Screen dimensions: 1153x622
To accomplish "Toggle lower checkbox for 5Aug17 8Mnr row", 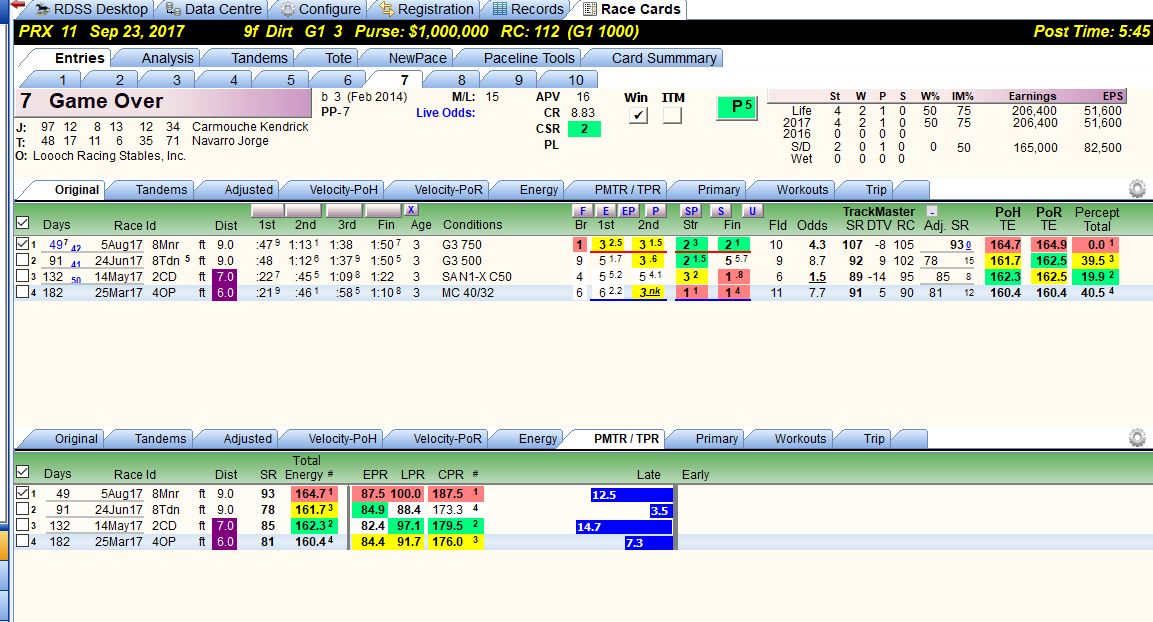I will pyautogui.click(x=22, y=493).
